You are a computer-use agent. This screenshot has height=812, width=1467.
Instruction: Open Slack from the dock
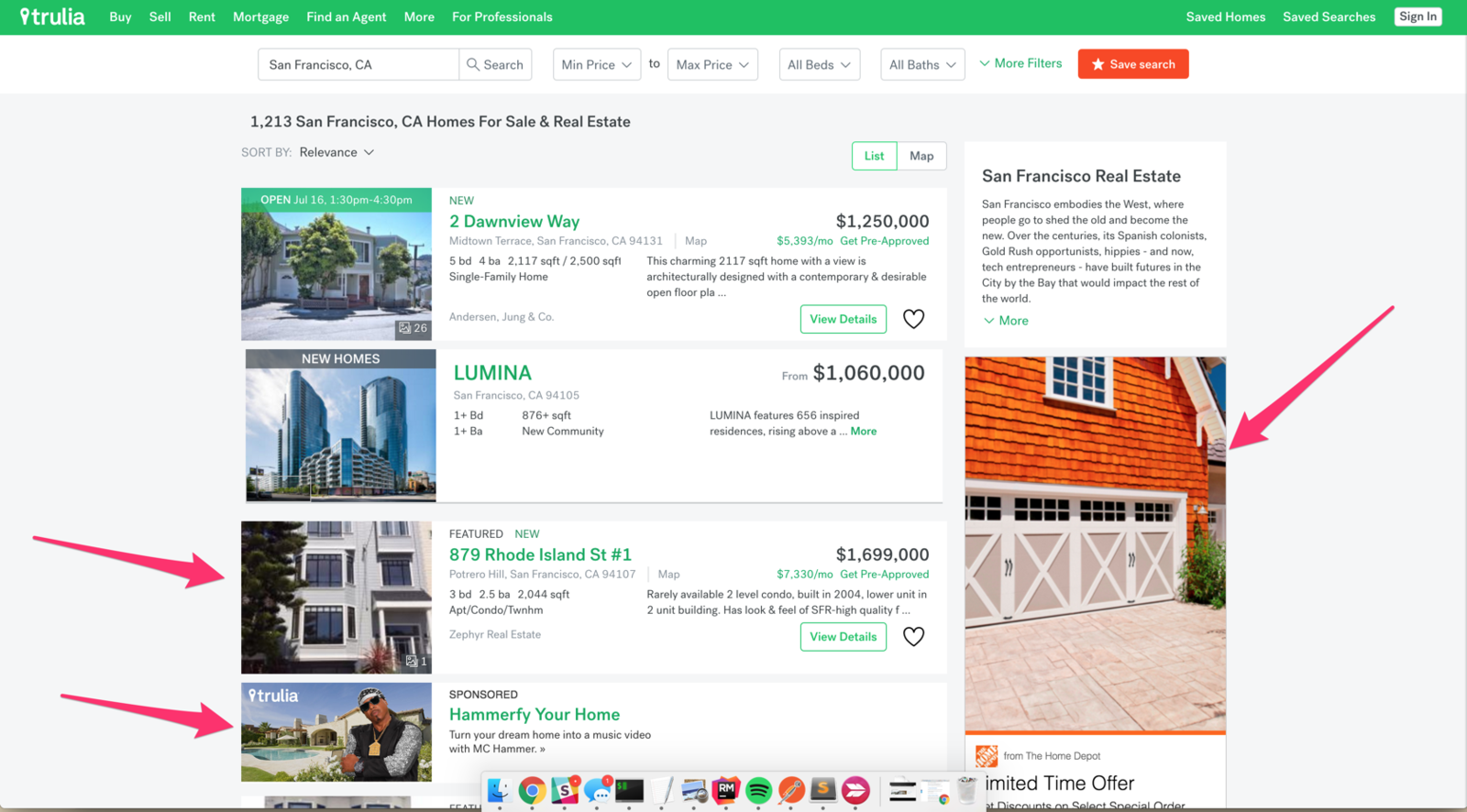(x=565, y=790)
